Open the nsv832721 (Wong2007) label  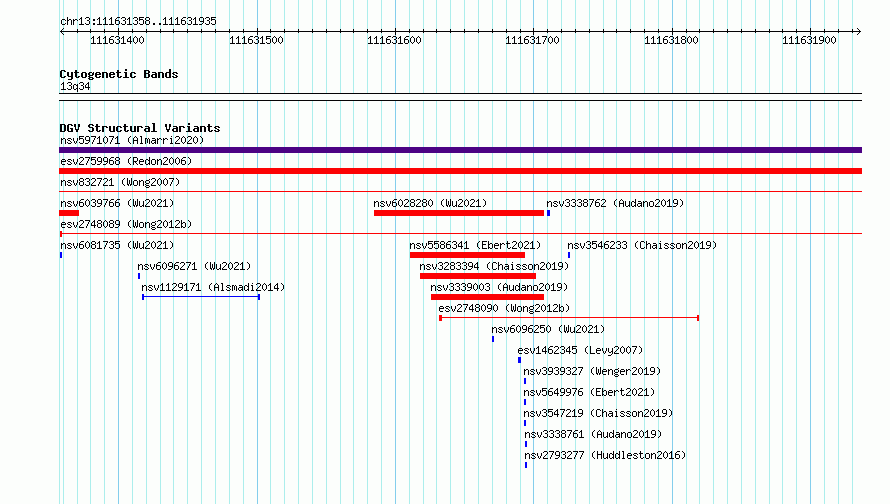point(120,182)
